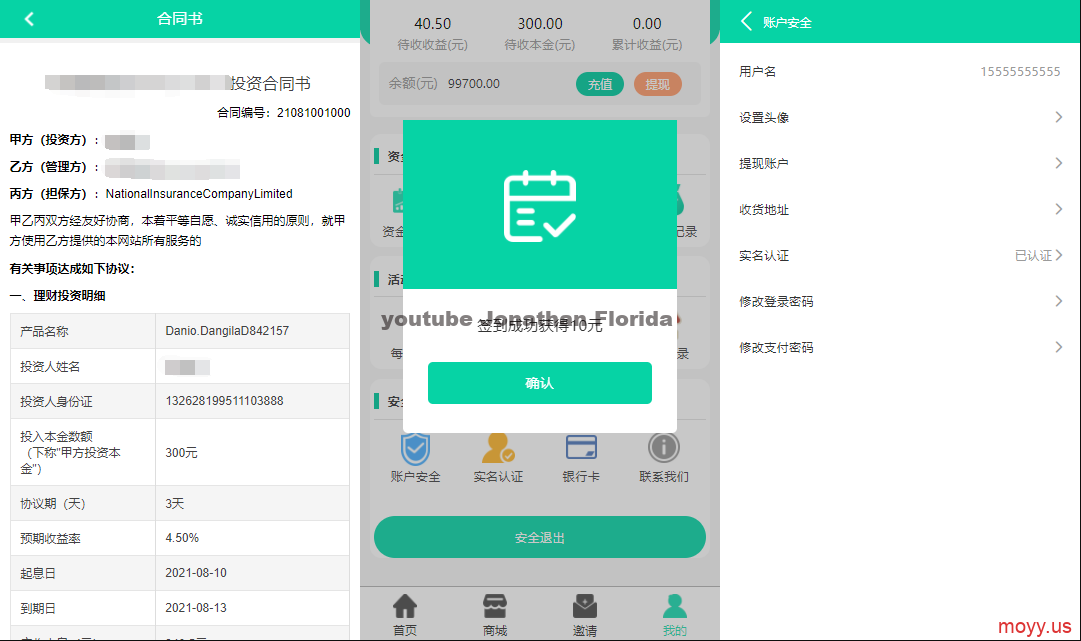Screen dimensions: 1081x641
Task: Click the 4.50% expected yield cell
Action: click(252, 538)
